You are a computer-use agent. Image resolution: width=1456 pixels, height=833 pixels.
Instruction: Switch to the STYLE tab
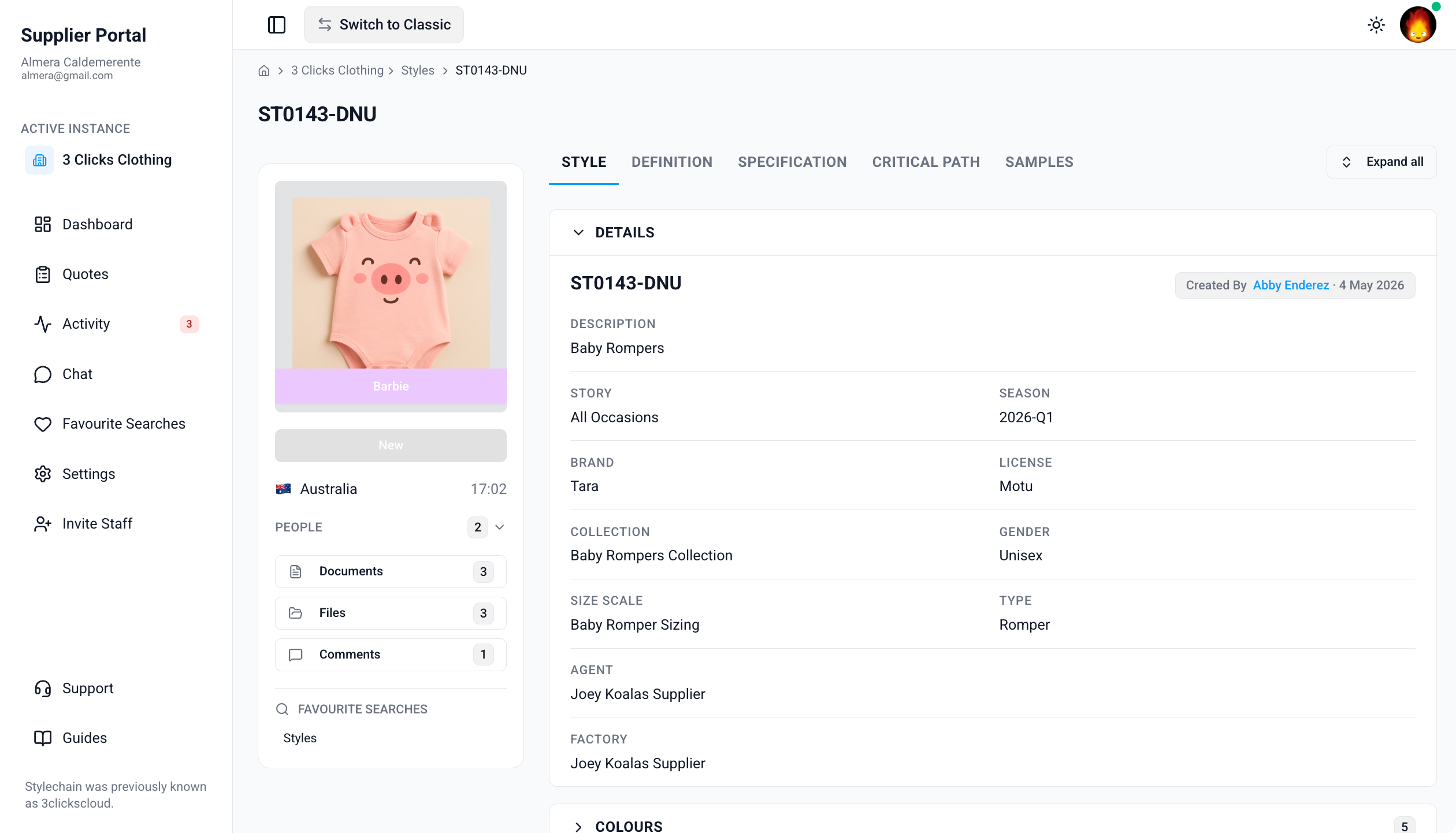tap(584, 162)
